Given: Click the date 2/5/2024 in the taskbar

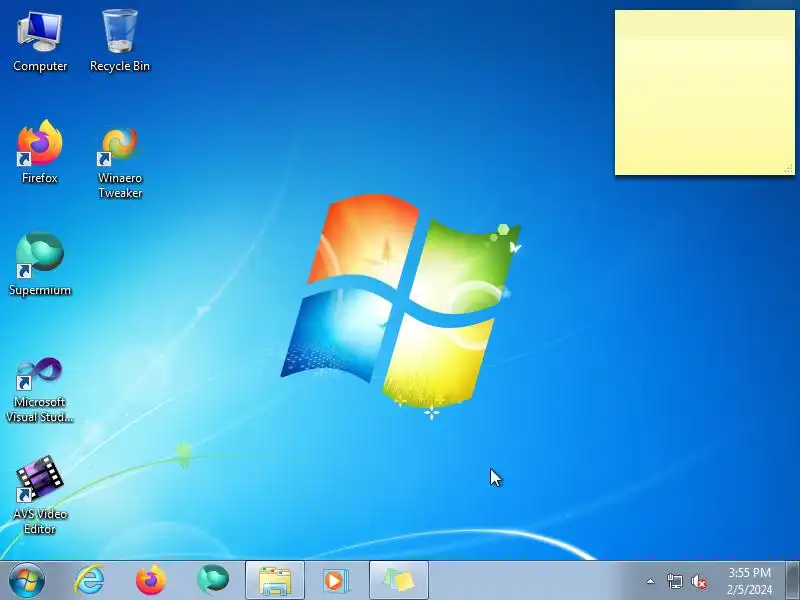Looking at the screenshot, I should 749,590.
